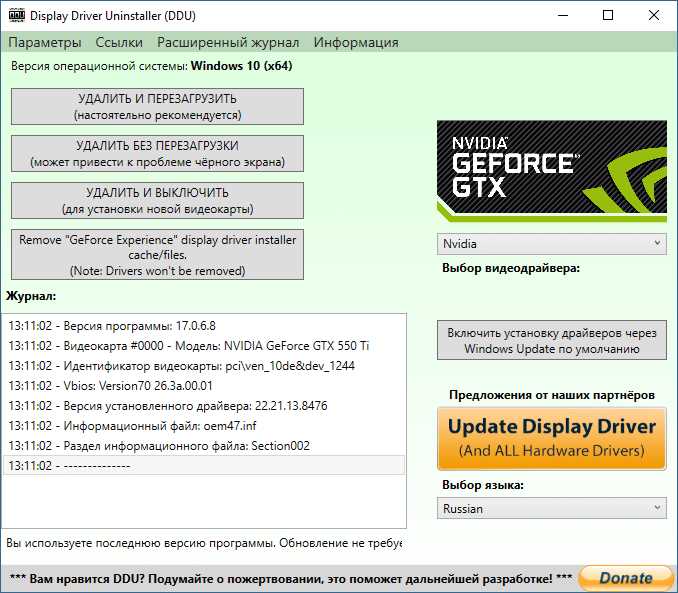
Task: Select the GTX 550 Ti model log entry
Action: [189, 346]
